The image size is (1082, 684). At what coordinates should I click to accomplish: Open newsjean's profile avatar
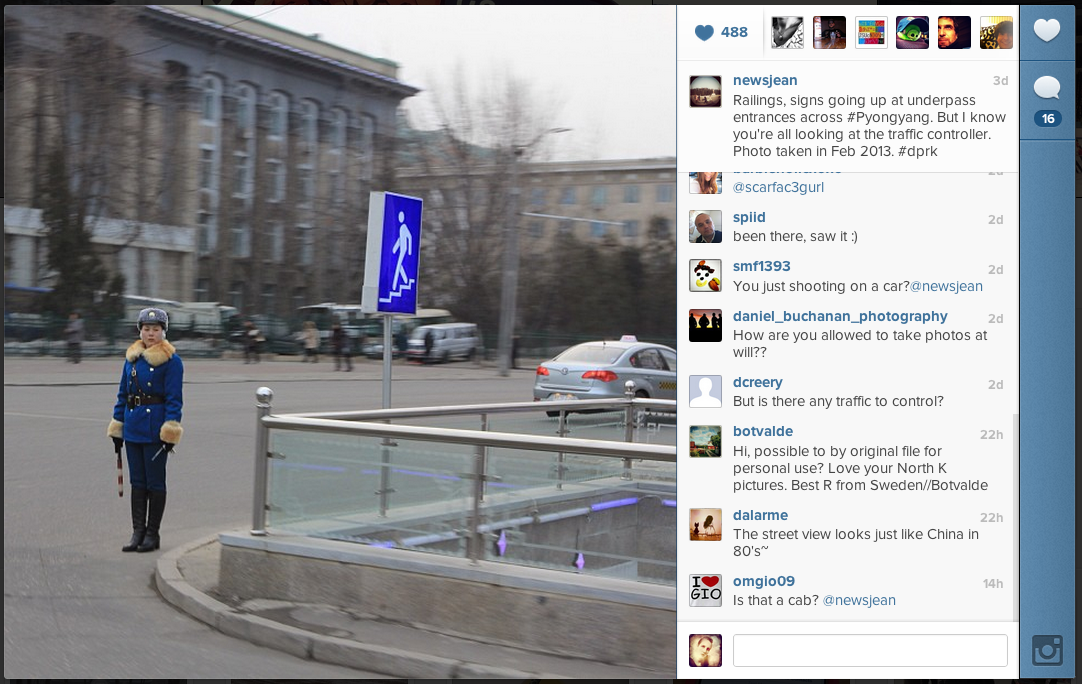coord(705,91)
